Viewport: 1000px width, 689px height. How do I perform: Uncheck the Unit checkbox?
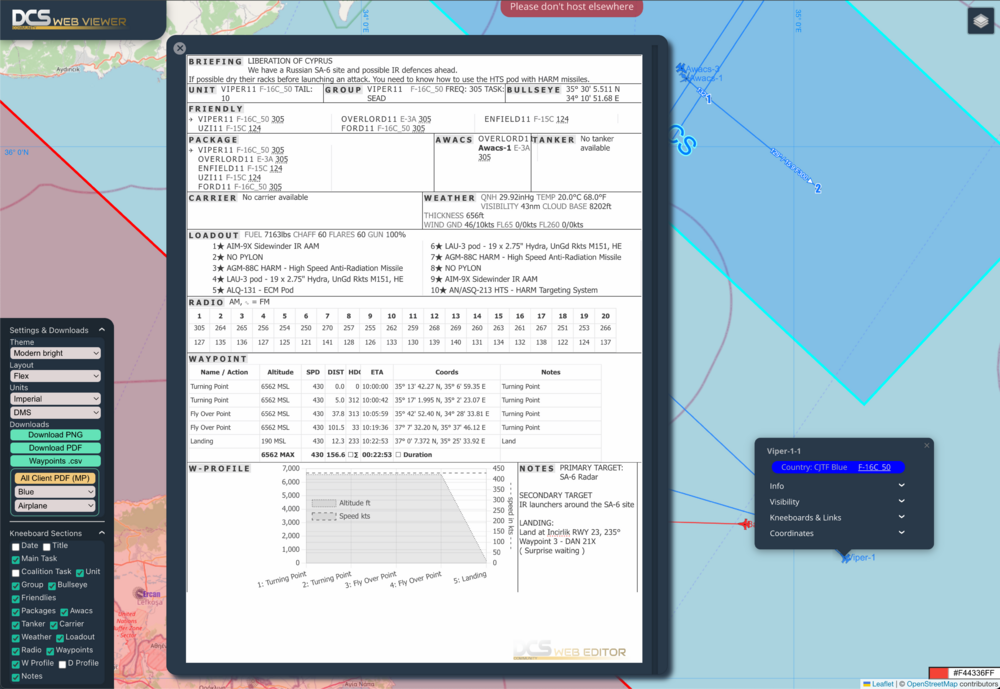click(80, 573)
